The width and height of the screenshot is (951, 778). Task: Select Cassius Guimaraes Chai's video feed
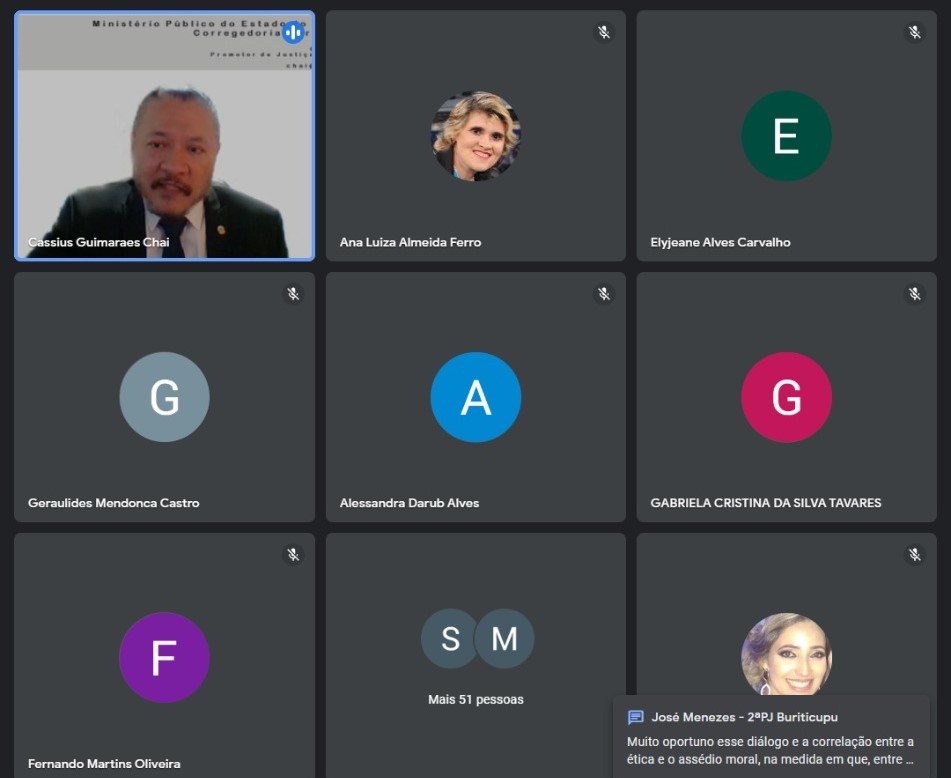[164, 150]
